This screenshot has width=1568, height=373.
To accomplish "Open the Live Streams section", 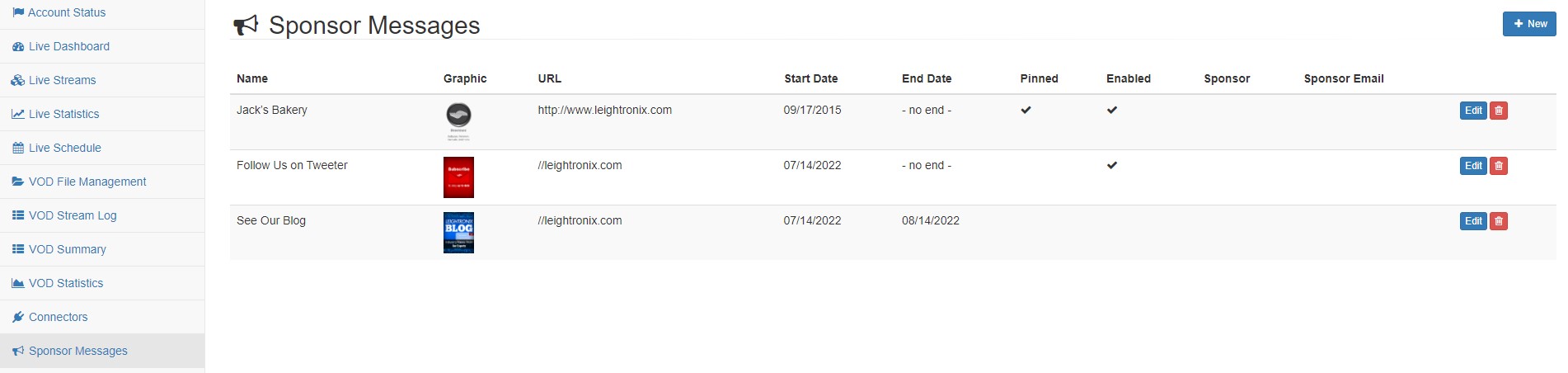I will [x=62, y=80].
